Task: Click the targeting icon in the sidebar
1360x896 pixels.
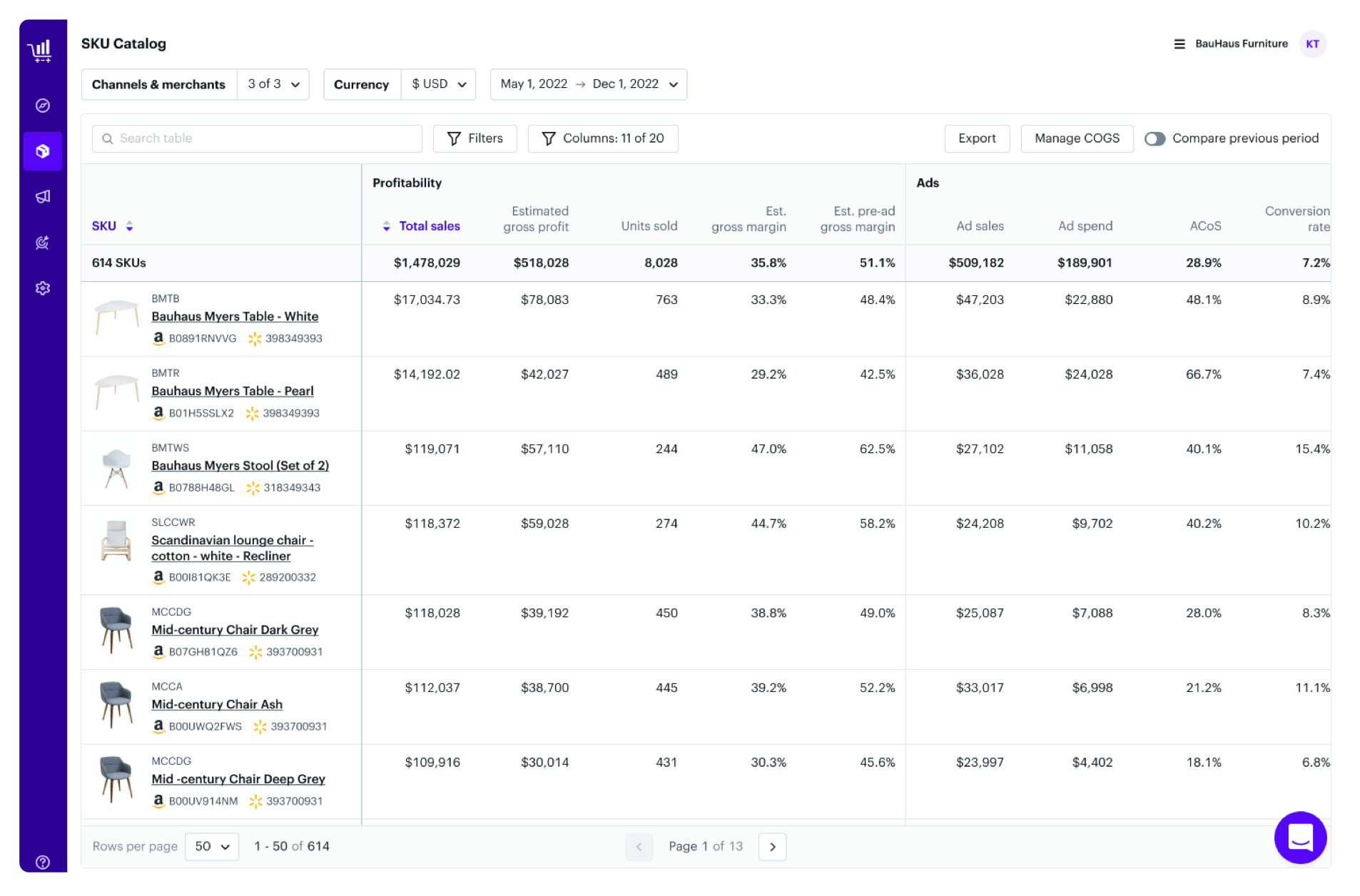Action: (x=42, y=242)
